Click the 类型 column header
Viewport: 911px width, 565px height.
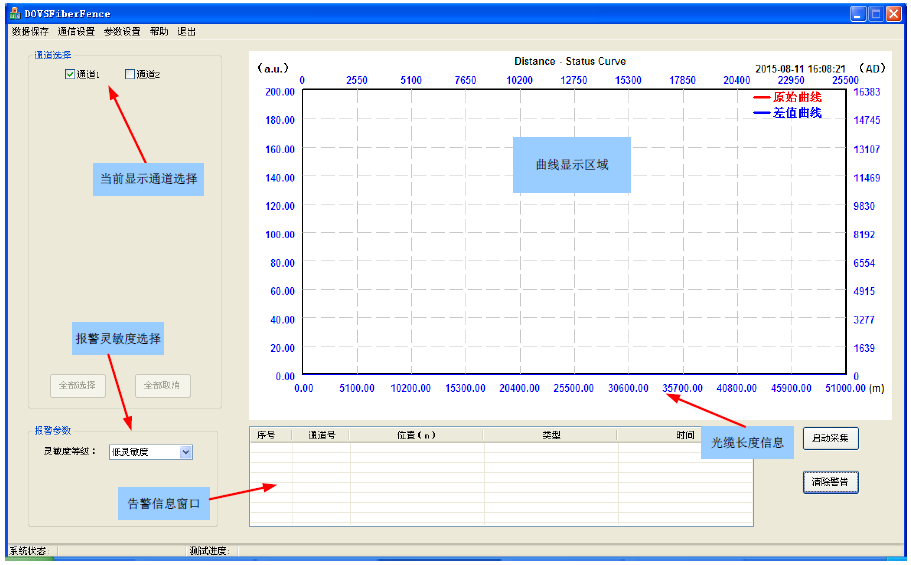point(551,435)
